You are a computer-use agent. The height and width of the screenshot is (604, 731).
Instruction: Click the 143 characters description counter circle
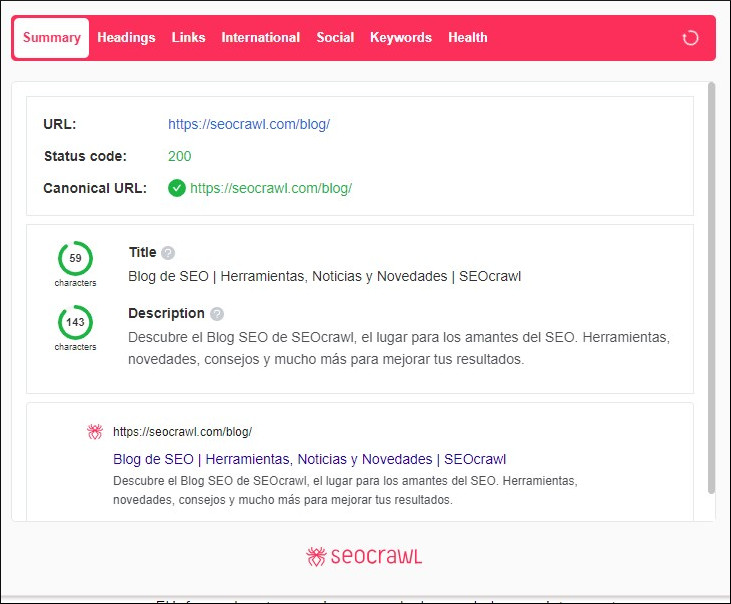click(x=75, y=322)
